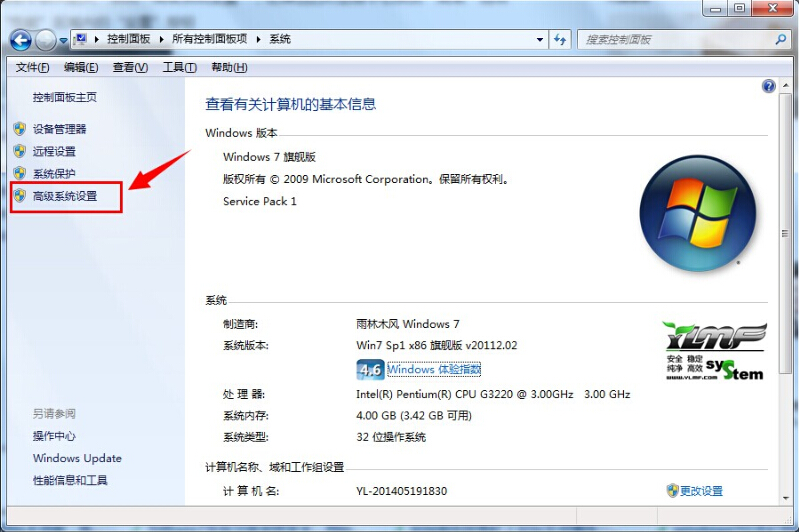Click the Back navigation arrow button
799x532 pixels.
[21, 40]
